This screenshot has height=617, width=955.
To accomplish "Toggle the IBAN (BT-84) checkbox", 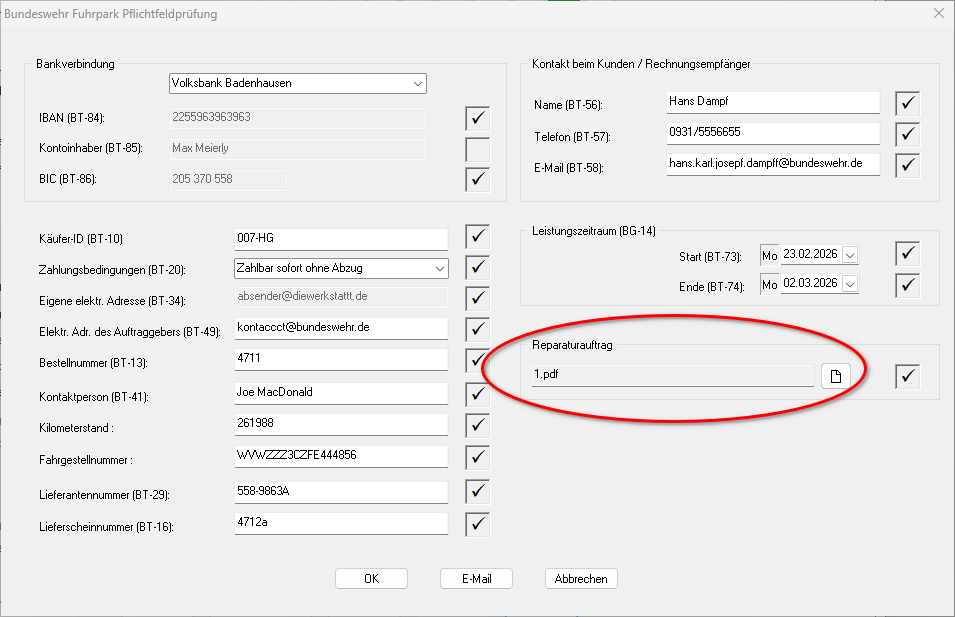I will [x=478, y=119].
